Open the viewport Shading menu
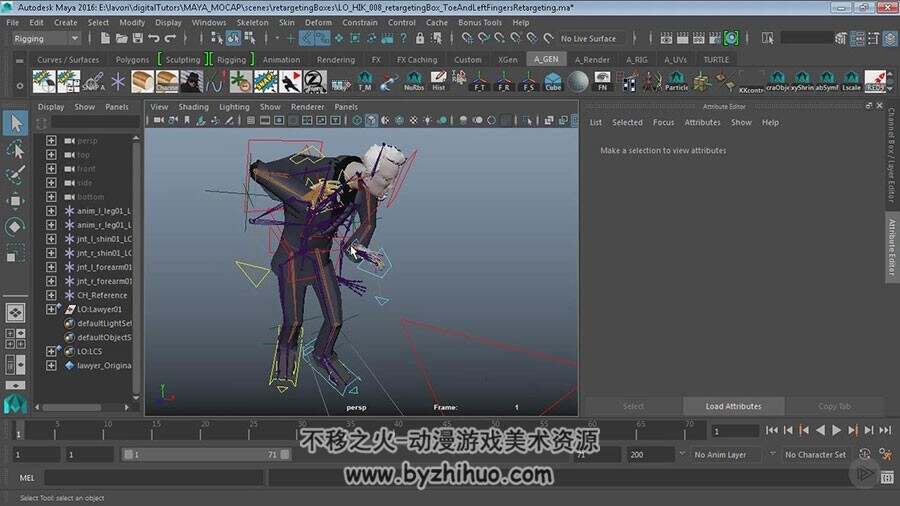The image size is (900, 506). coord(193,107)
